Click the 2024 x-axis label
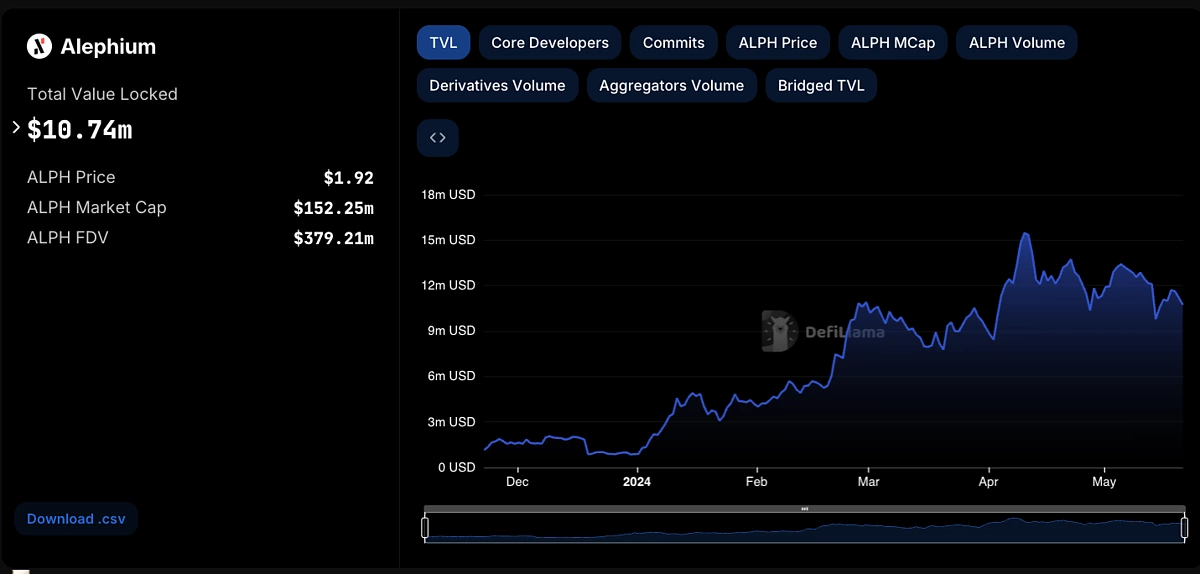This screenshot has width=1200, height=574. point(636,482)
